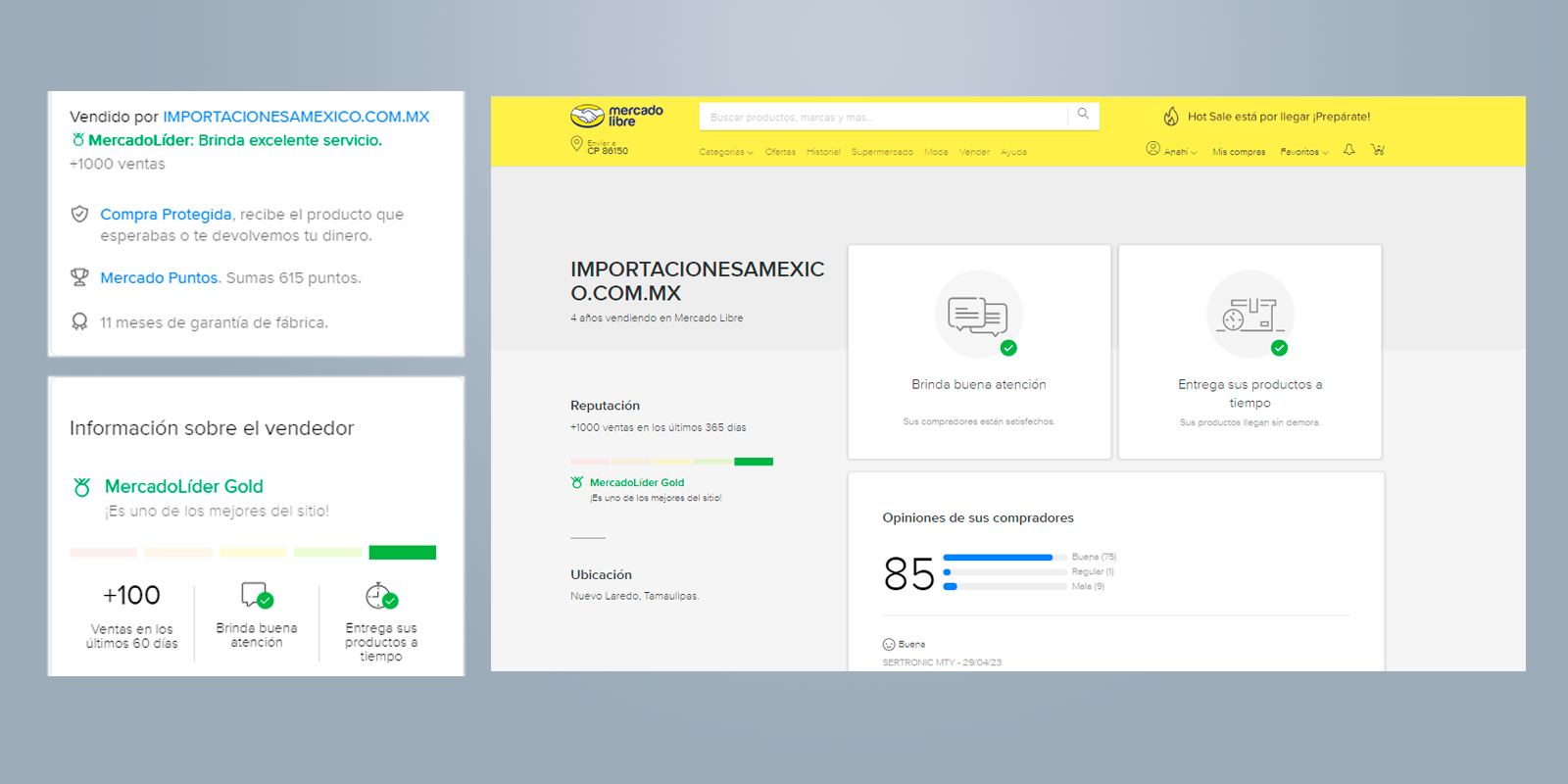
Task: Expand the Anahí account menu
Action: coord(1180,152)
